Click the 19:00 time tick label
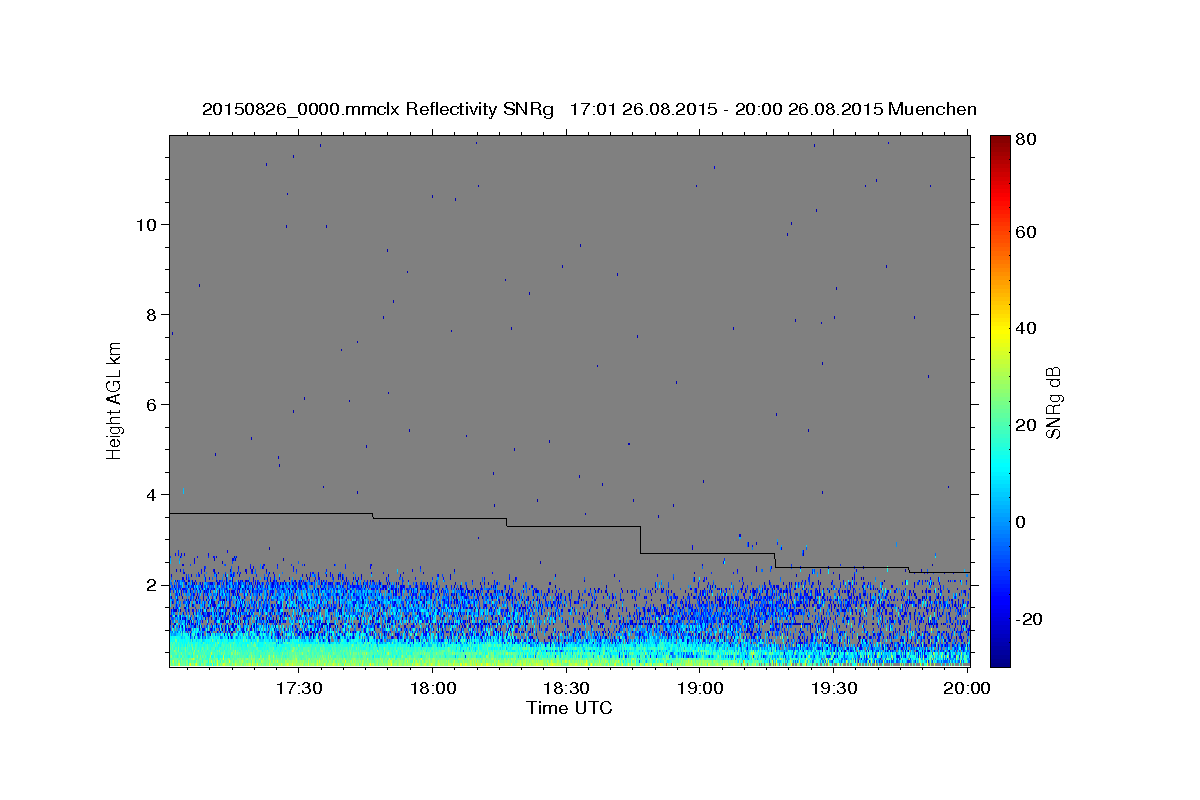Viewport: 1200px width, 800px height. point(700,689)
